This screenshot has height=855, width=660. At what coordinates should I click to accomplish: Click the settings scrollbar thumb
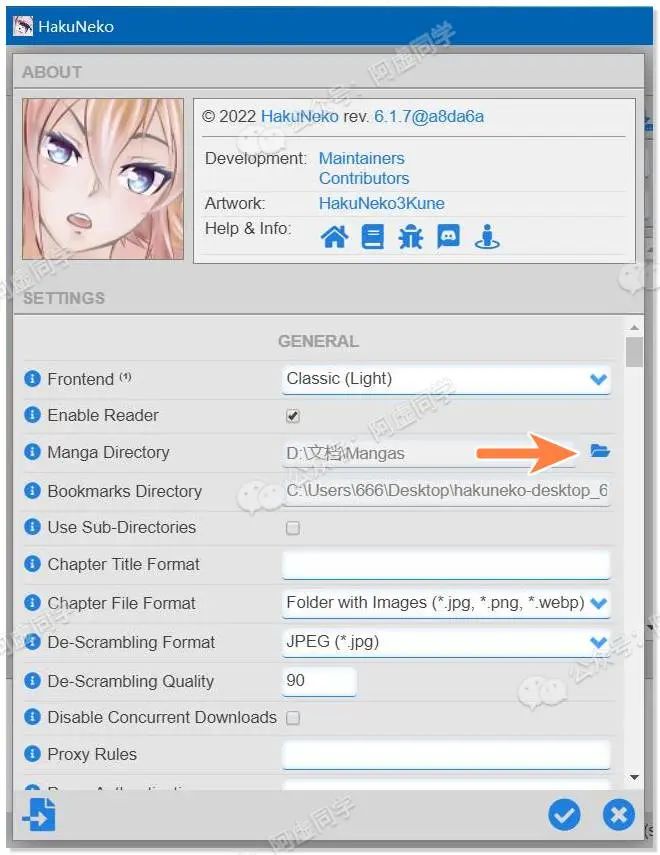(x=634, y=352)
